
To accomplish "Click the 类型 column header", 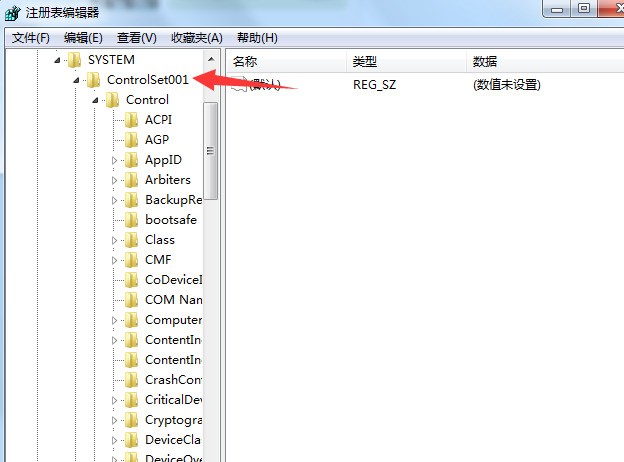I will [x=406, y=62].
